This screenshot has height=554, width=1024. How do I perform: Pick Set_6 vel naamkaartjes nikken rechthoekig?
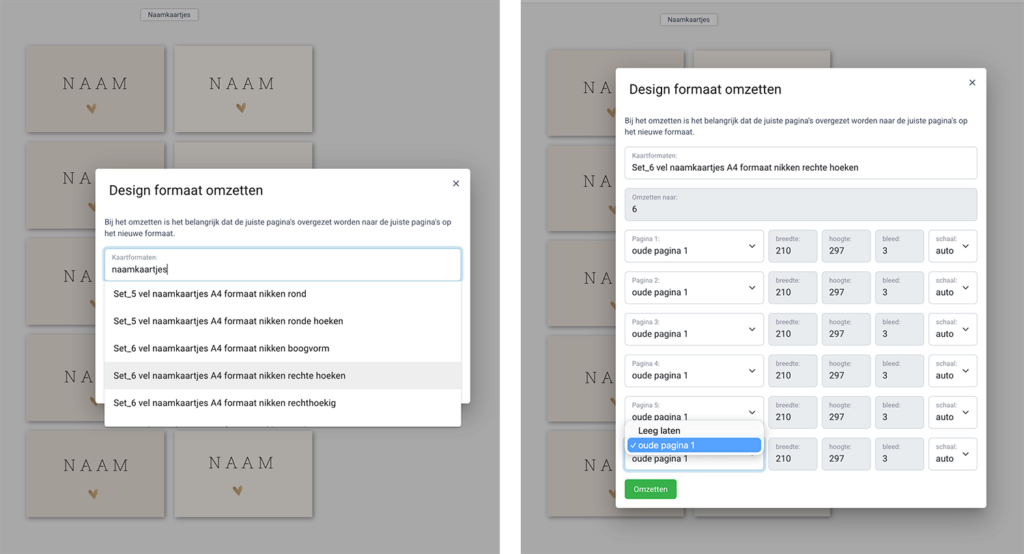[283, 403]
